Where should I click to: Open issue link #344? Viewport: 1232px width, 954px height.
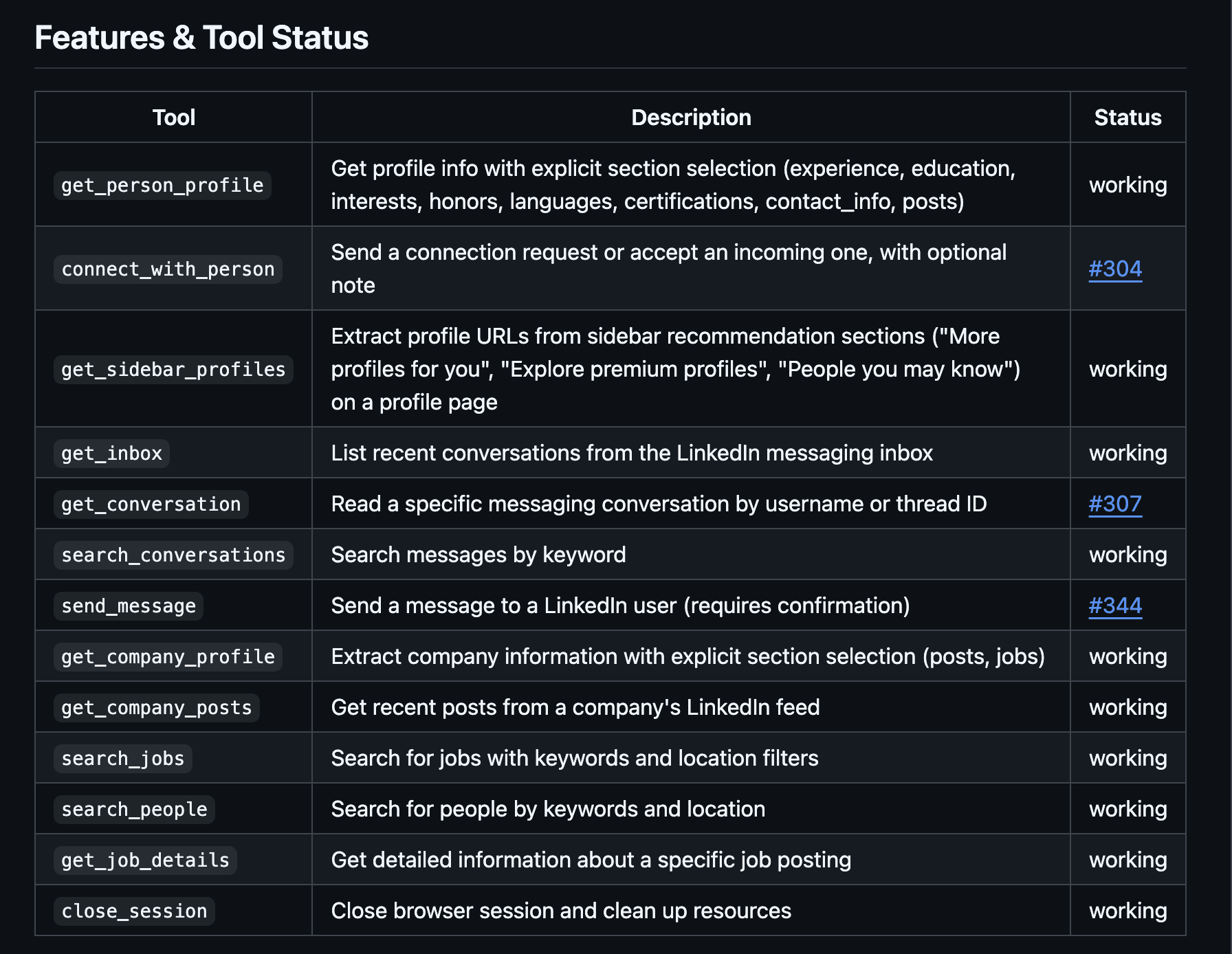1115,606
